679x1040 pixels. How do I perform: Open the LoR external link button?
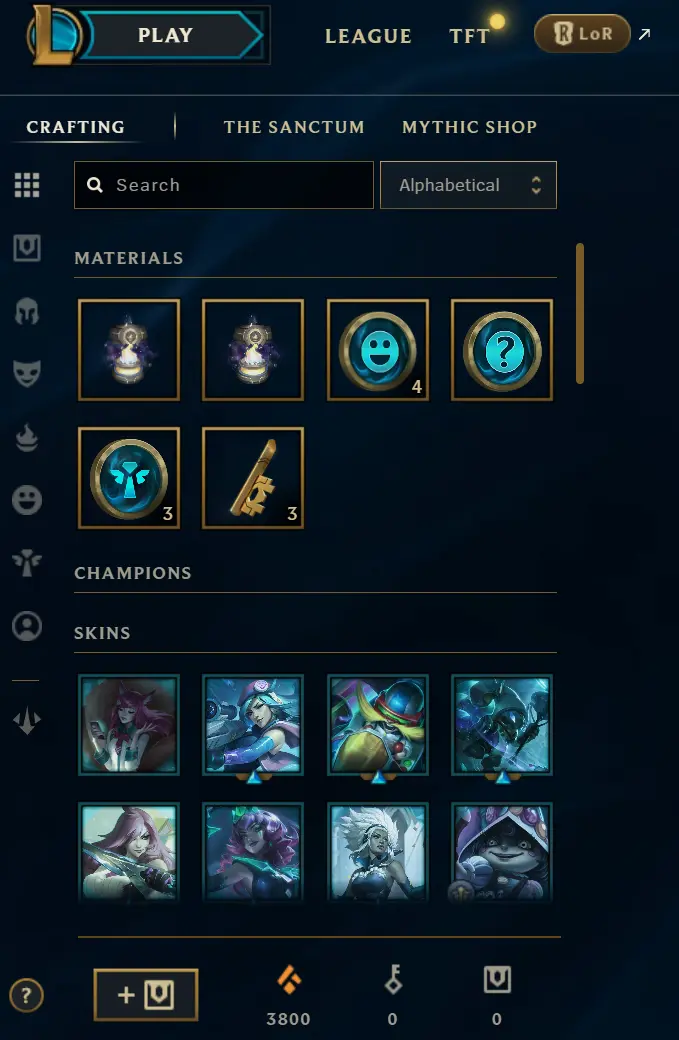[582, 33]
